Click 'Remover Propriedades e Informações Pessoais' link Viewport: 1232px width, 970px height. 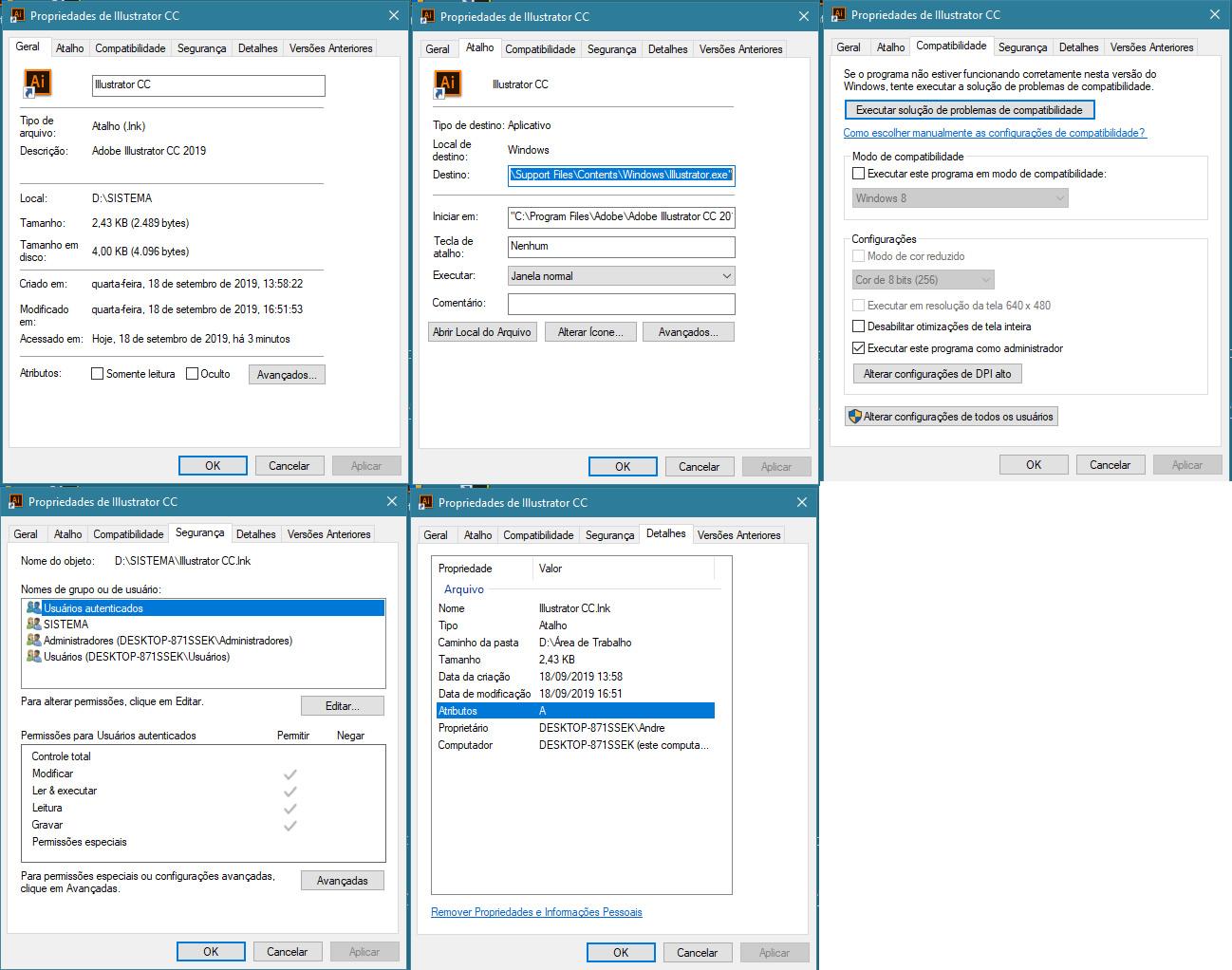coord(536,912)
